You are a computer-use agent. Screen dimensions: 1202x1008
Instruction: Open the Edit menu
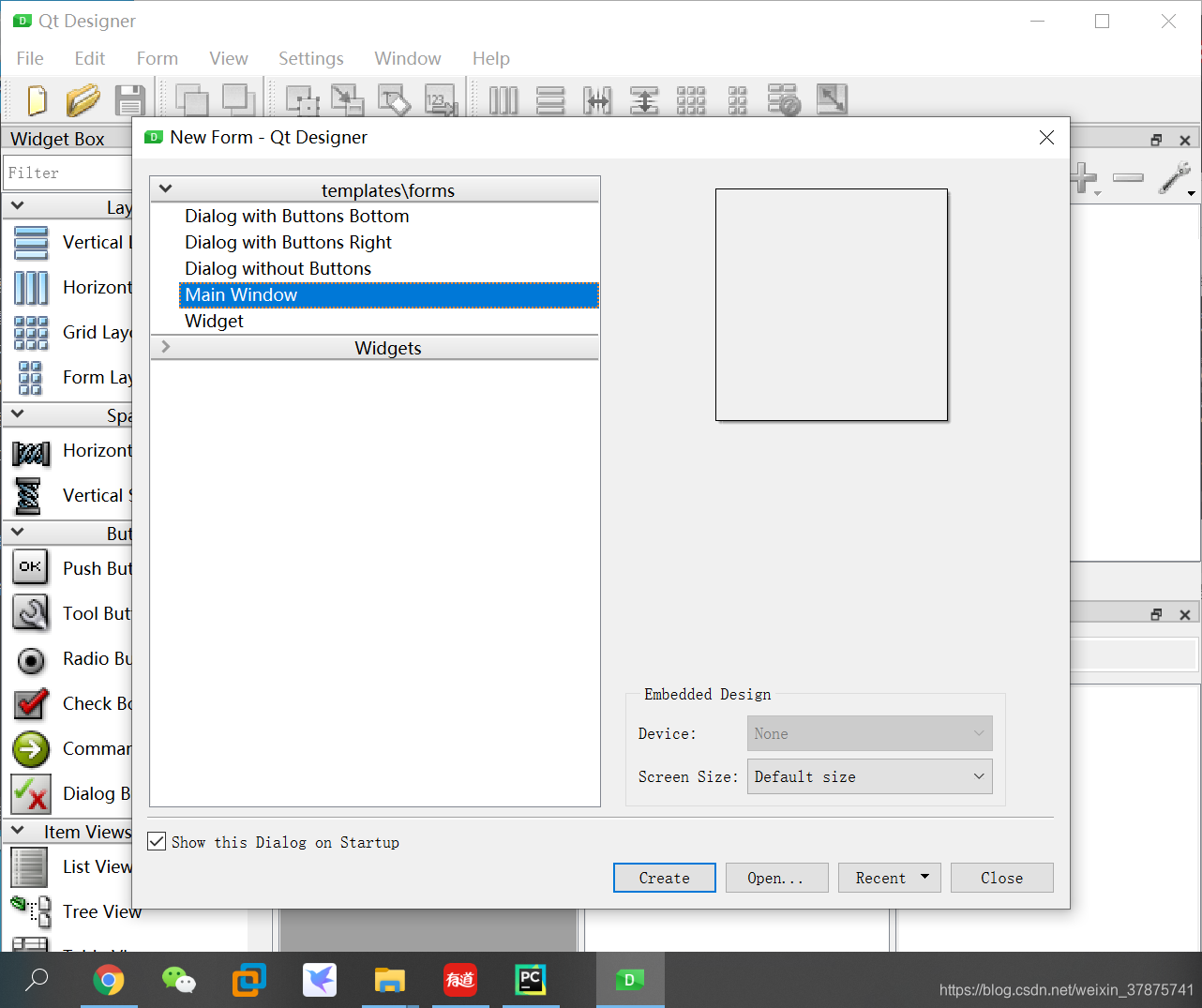coord(90,58)
